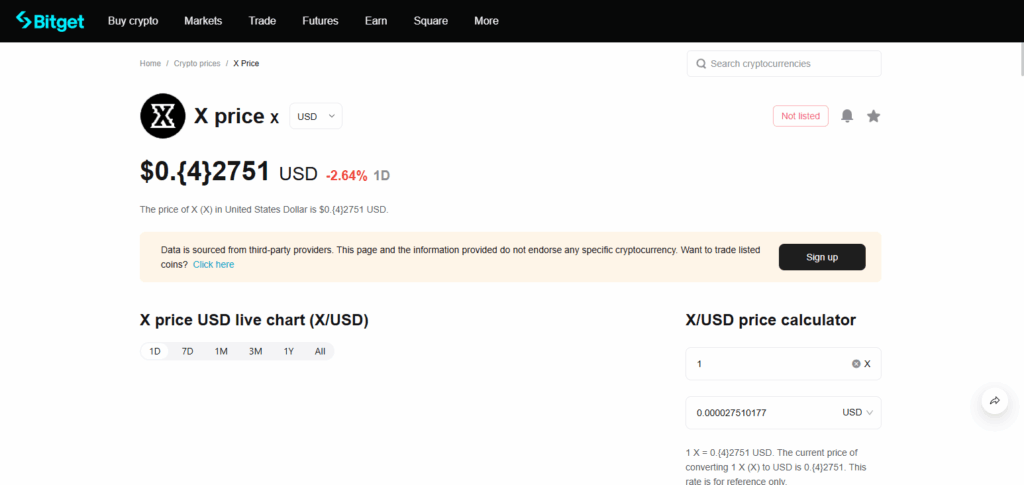This screenshot has height=485, width=1024.
Task: Open the More menu in navigation
Action: point(486,21)
